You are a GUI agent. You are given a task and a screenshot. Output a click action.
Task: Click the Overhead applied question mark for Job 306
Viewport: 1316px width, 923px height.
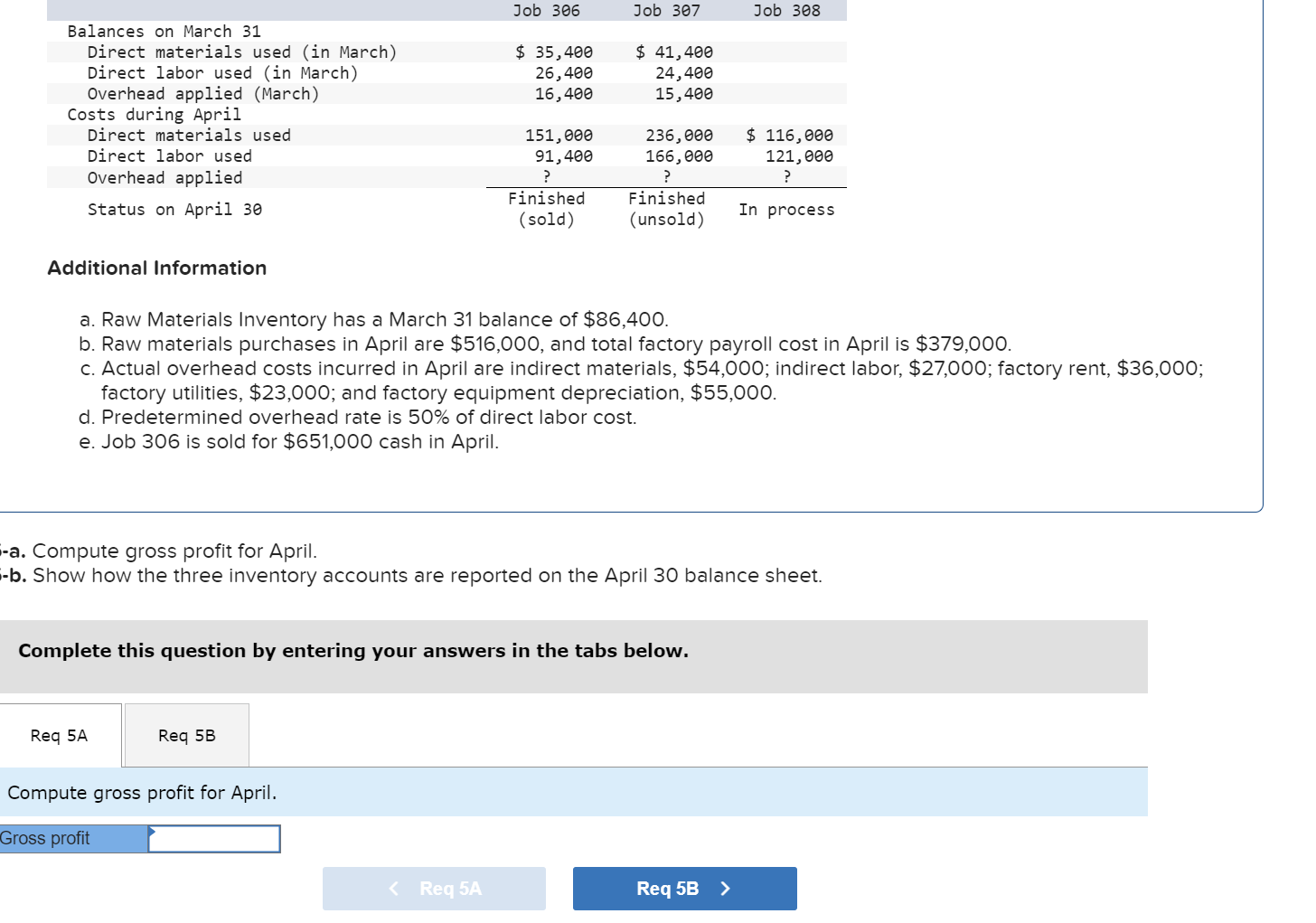(546, 176)
